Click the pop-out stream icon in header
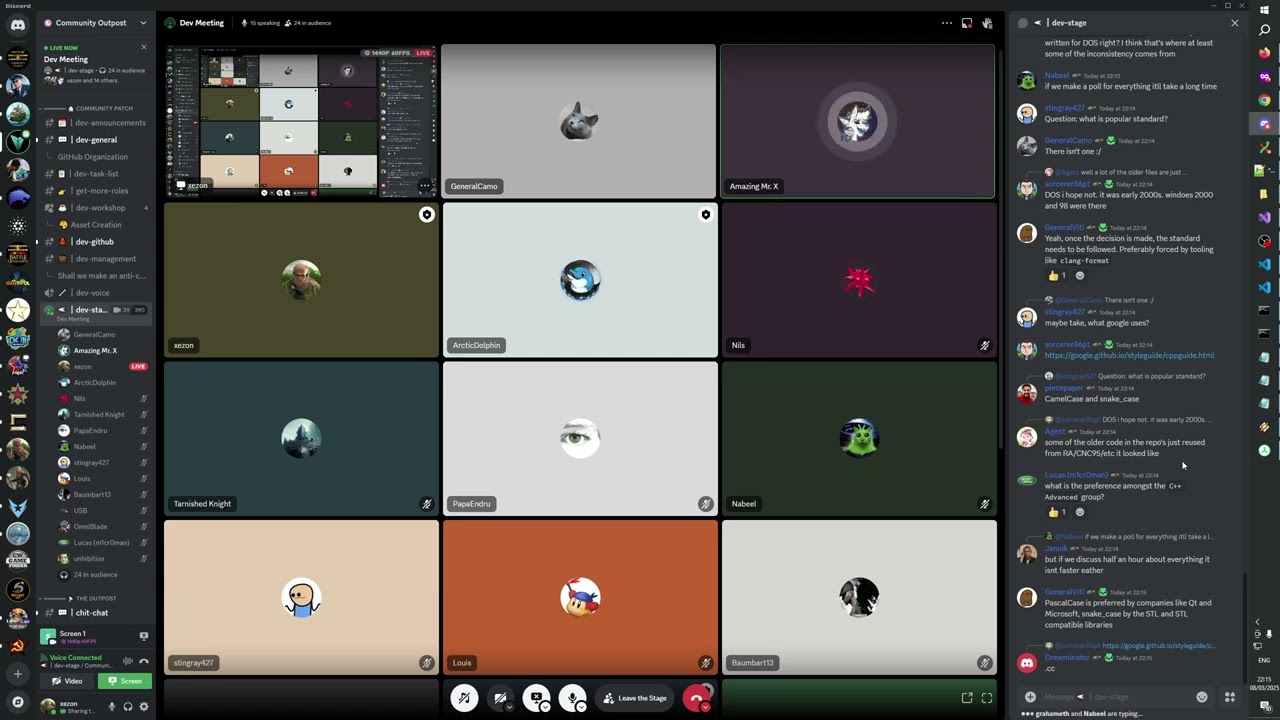The height and width of the screenshot is (720, 1280). pos(967,23)
